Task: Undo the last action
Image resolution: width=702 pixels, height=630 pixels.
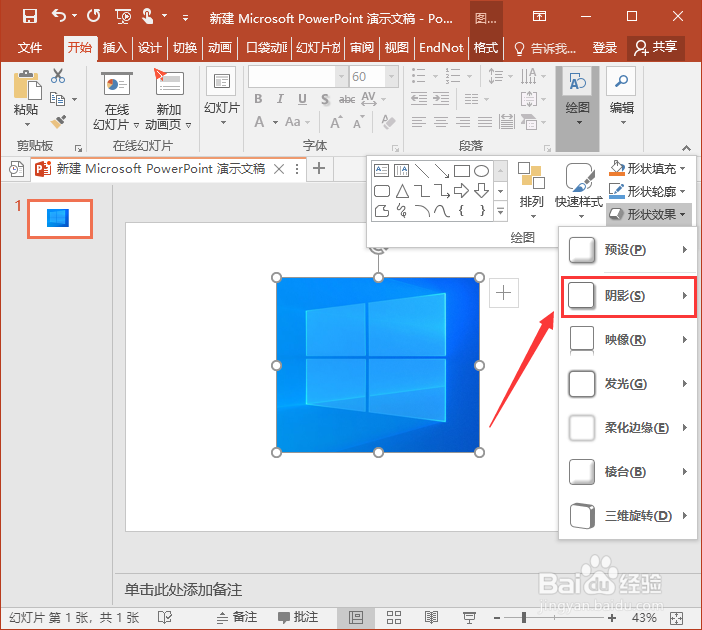Action: (59, 16)
